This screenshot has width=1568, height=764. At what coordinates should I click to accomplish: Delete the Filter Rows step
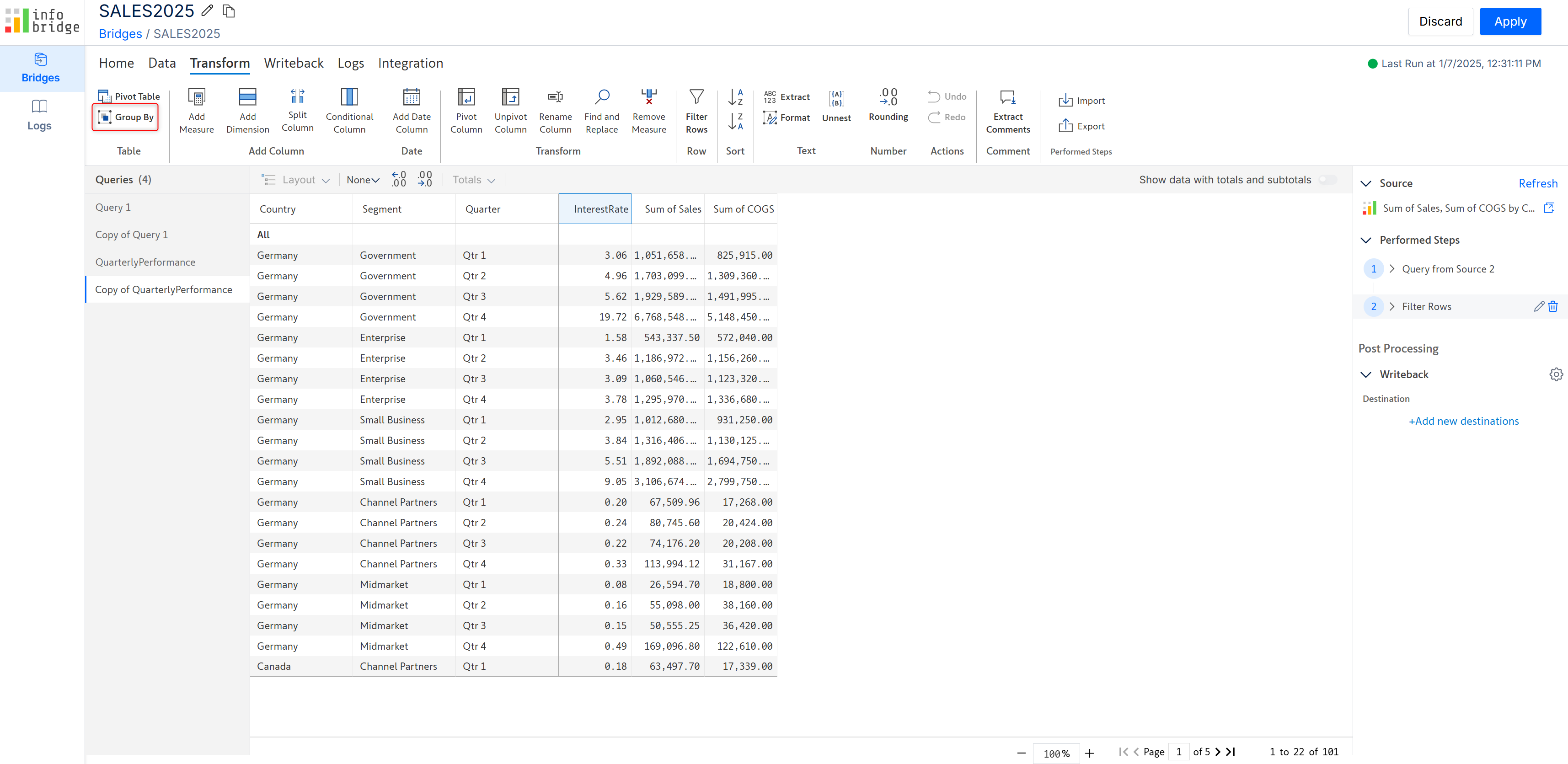click(1553, 306)
